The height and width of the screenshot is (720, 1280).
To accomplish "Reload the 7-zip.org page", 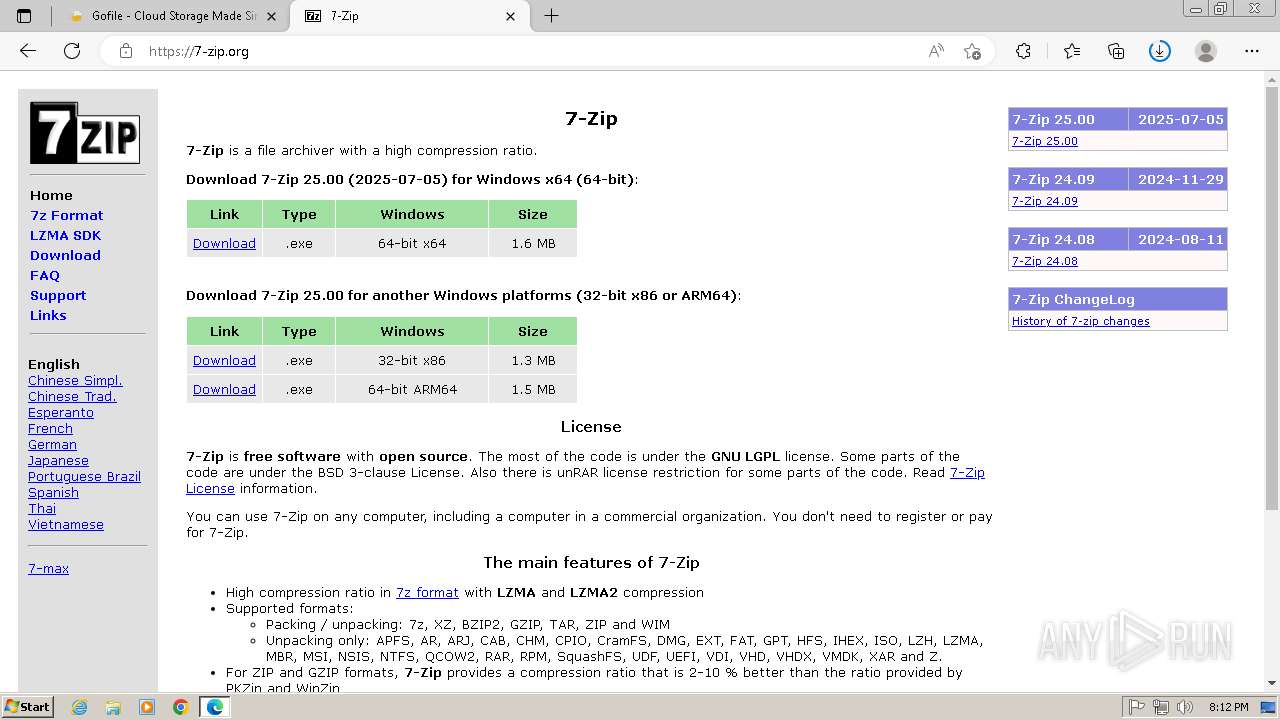I will [72, 51].
